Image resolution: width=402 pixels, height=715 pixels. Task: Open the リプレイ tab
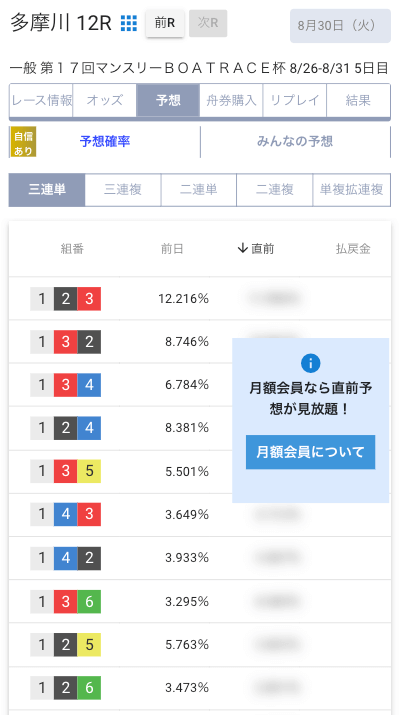294,100
